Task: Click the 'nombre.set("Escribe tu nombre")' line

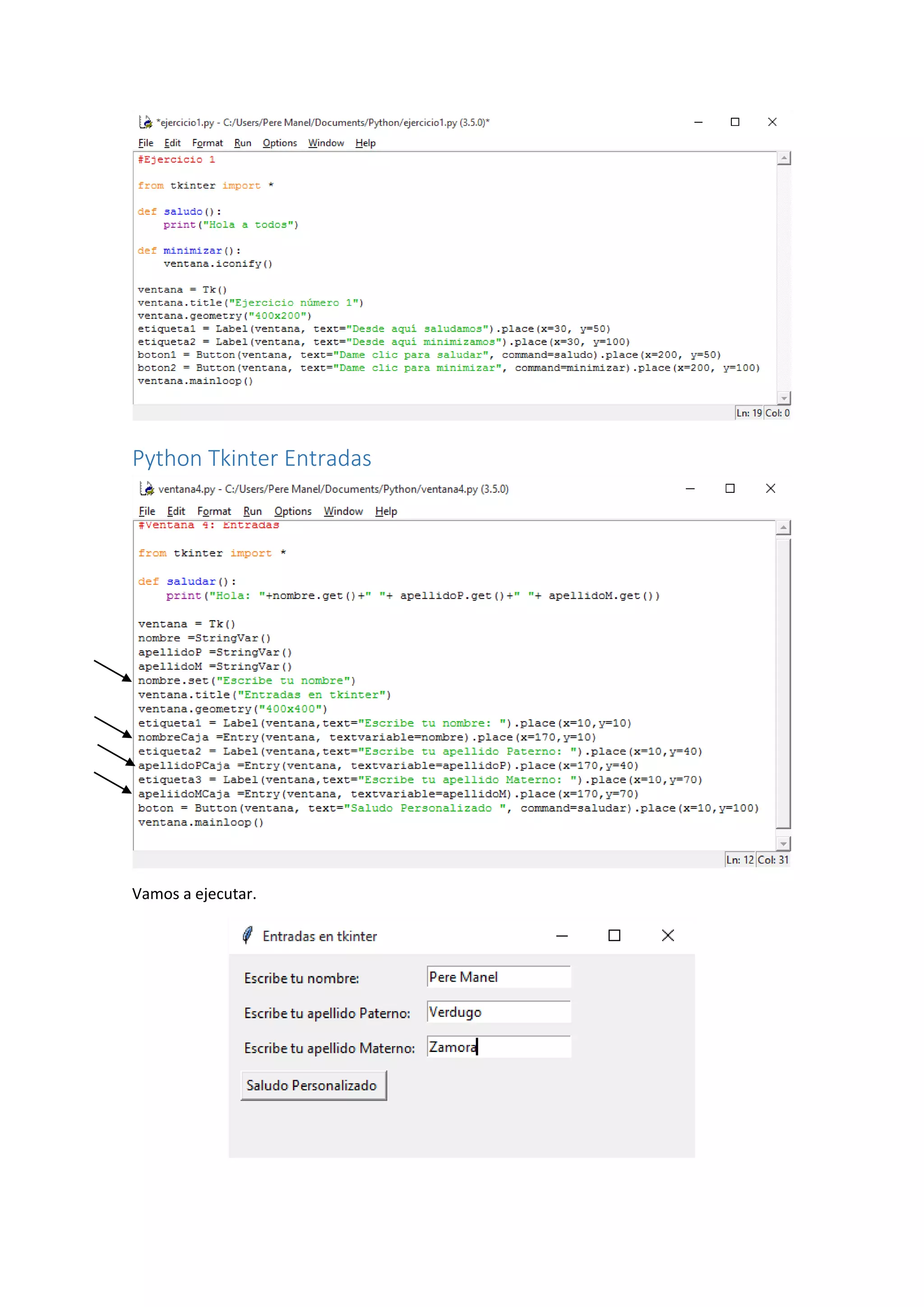Action: tap(246, 680)
